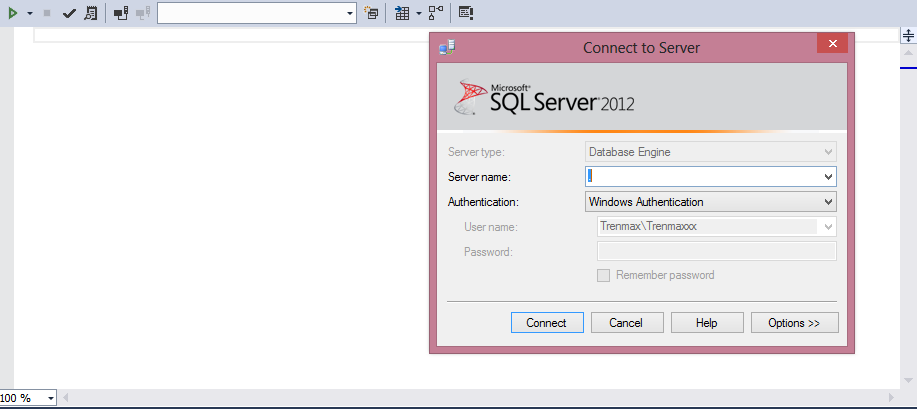Click the Connect icon in toolbar
The height and width of the screenshot is (409, 917).
120,13
